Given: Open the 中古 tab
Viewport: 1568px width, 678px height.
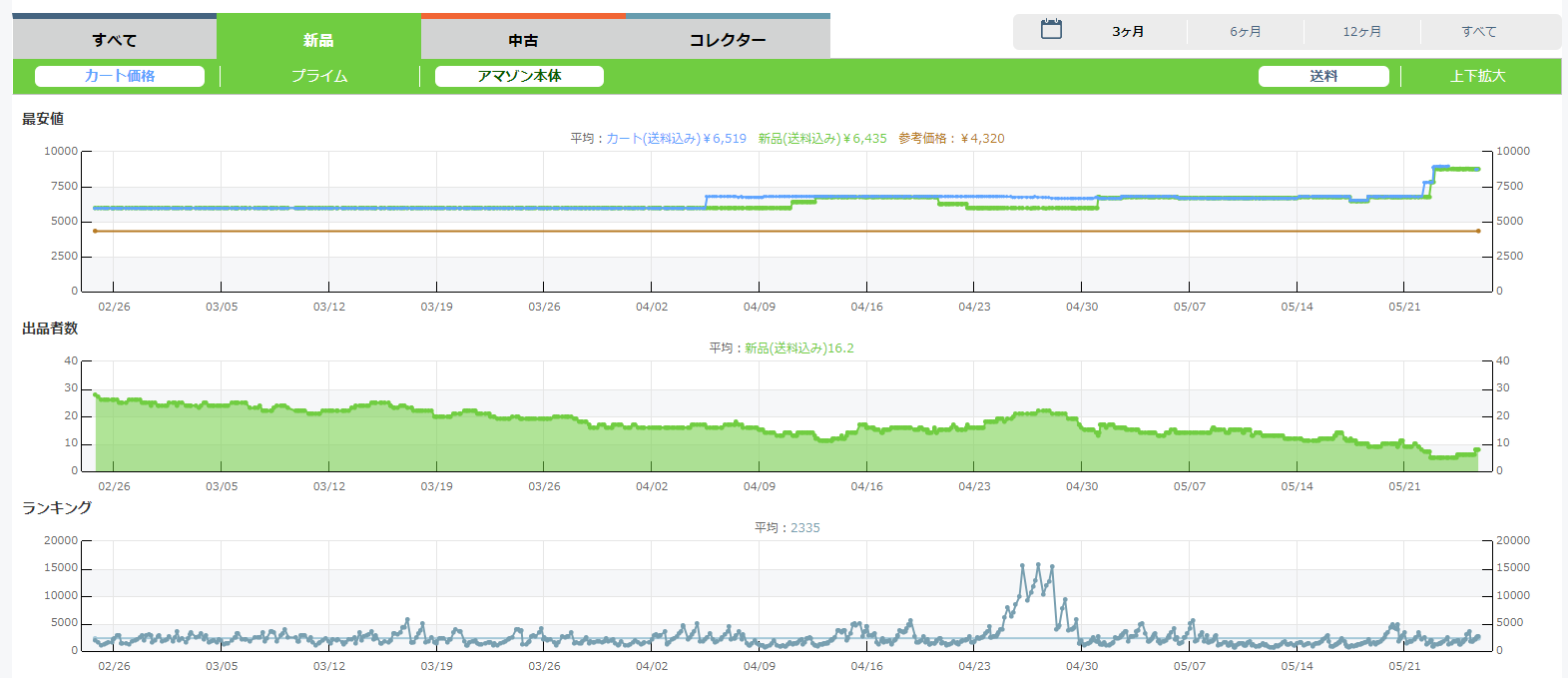Looking at the screenshot, I should click(x=523, y=40).
